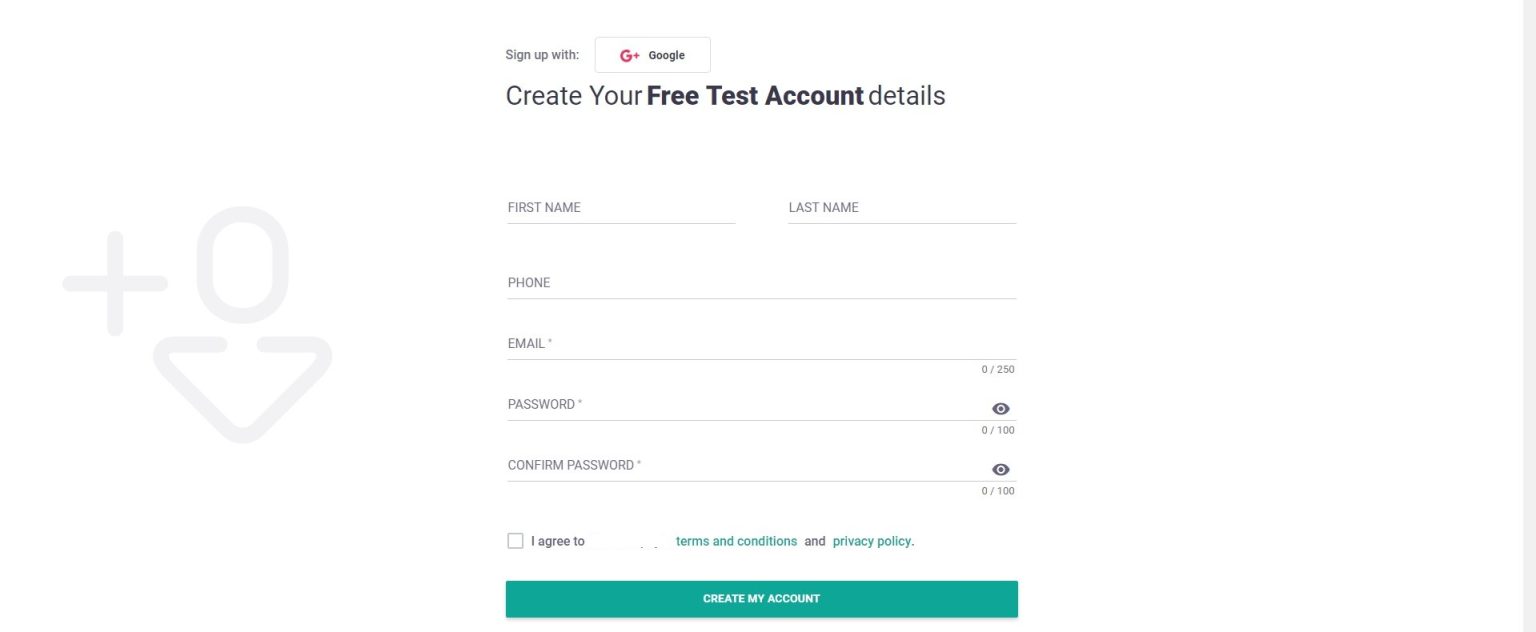Screen dimensions: 1536x632
Task: Click the 0 / 100 password character counter
Action: coord(998,430)
